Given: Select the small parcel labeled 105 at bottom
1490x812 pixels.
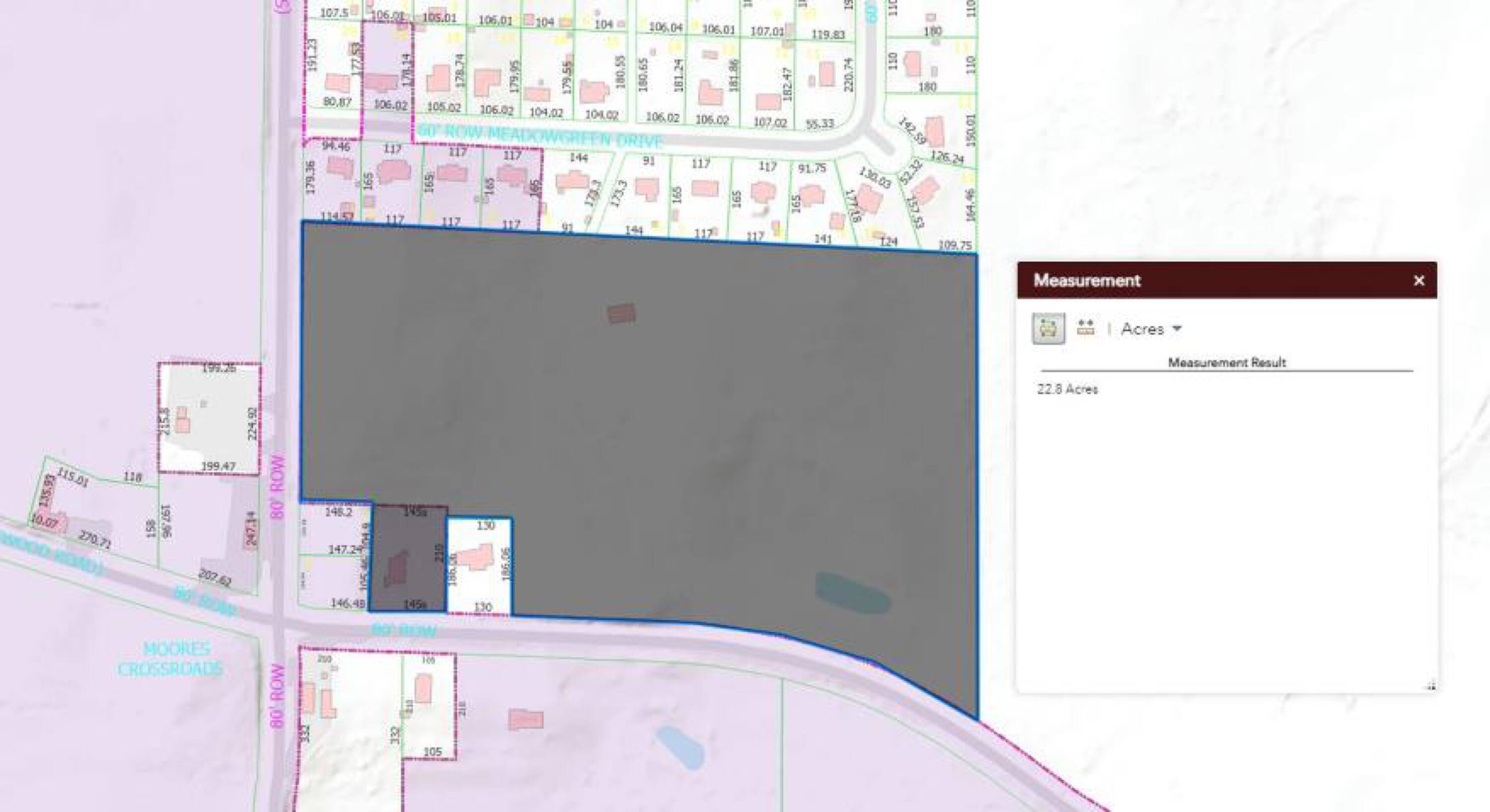Looking at the screenshot, I should (429, 726).
